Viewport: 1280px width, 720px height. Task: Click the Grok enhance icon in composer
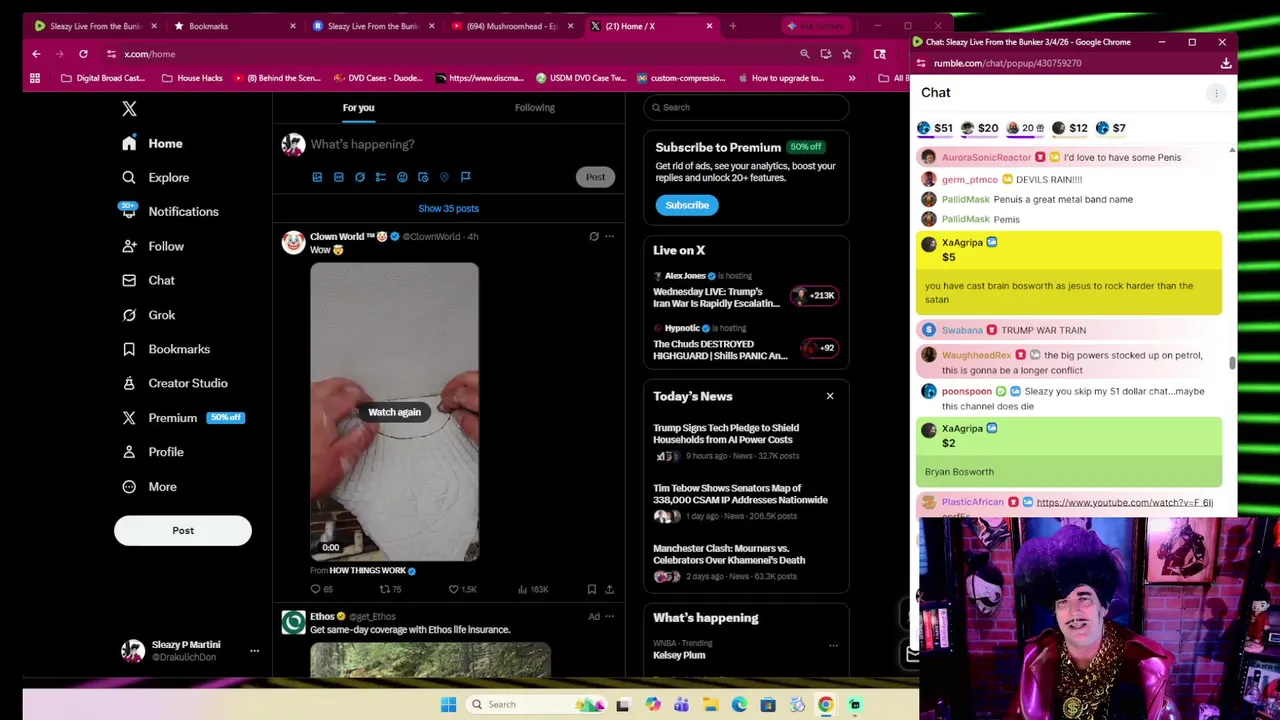[x=360, y=177]
